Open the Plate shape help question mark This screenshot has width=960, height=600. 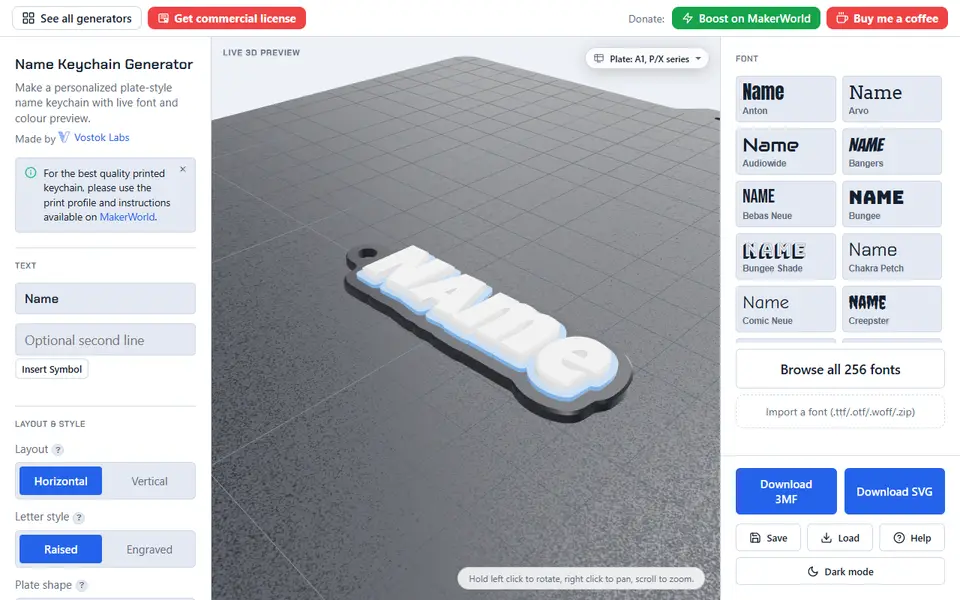(81, 586)
